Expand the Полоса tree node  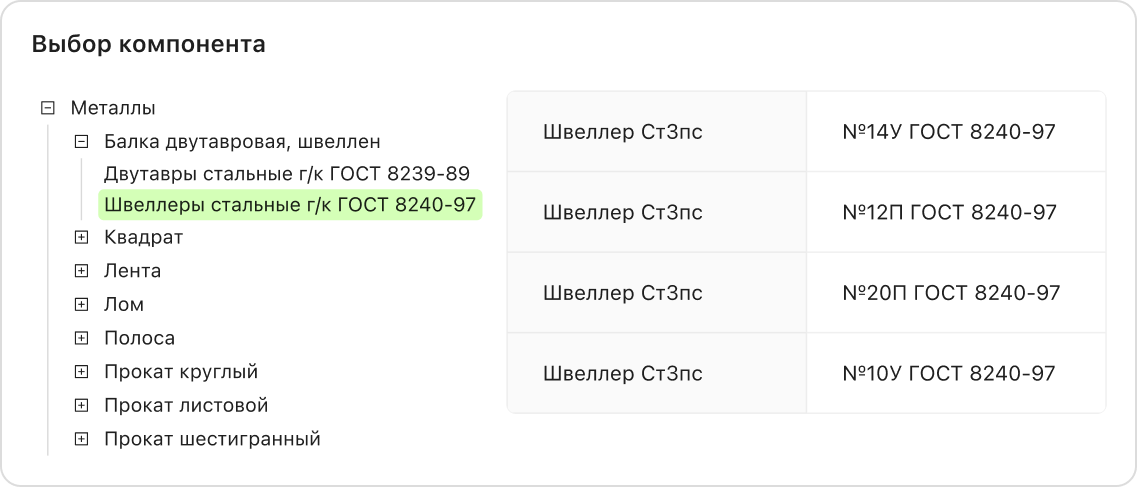[81, 339]
